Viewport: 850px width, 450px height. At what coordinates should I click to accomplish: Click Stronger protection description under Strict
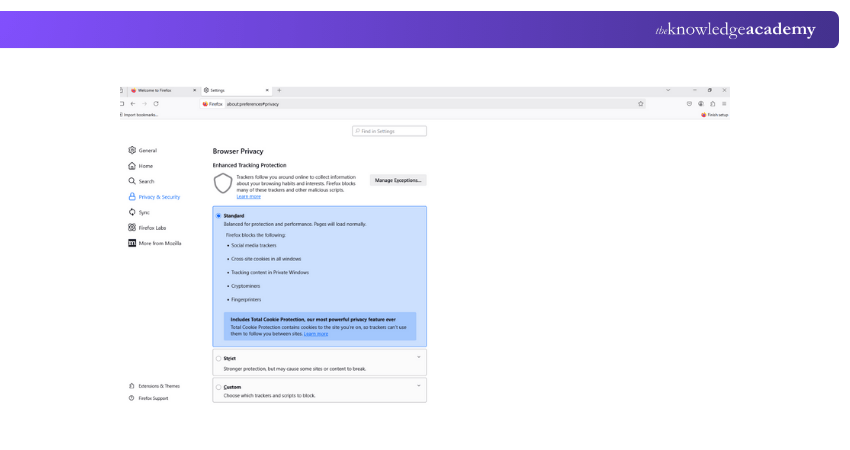(x=295, y=369)
